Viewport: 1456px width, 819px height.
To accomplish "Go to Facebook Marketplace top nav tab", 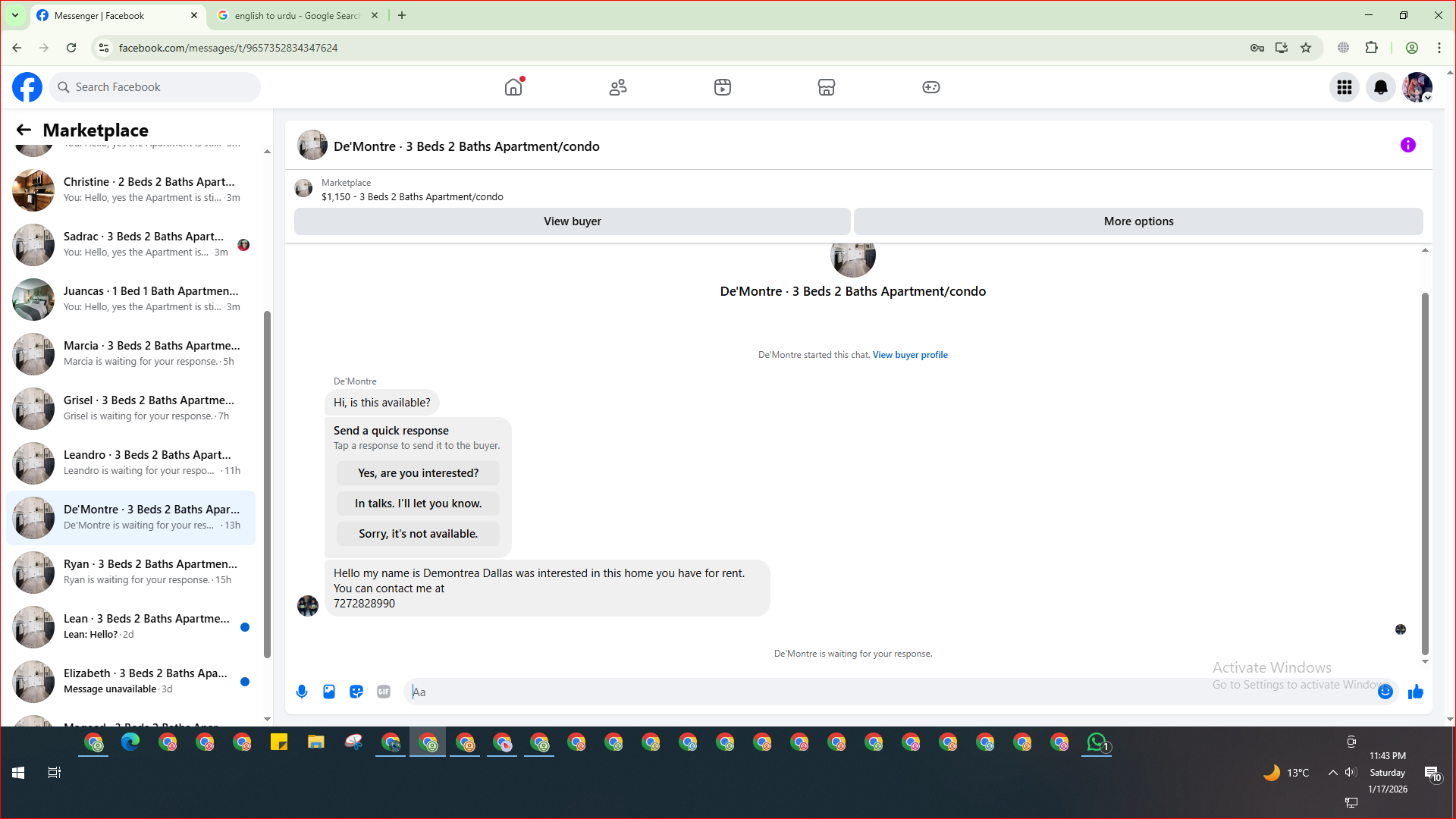I will (x=826, y=87).
